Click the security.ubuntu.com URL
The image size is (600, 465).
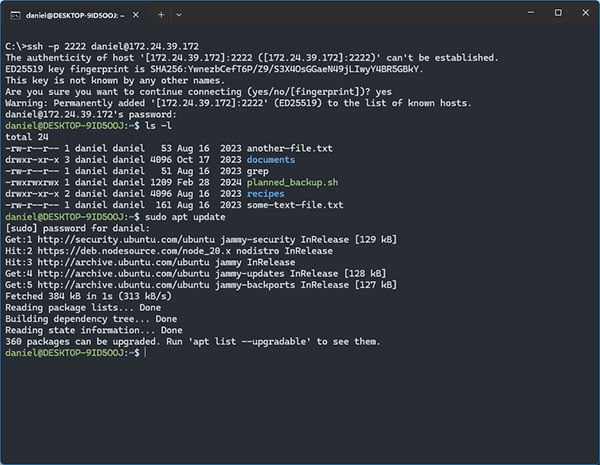126,240
